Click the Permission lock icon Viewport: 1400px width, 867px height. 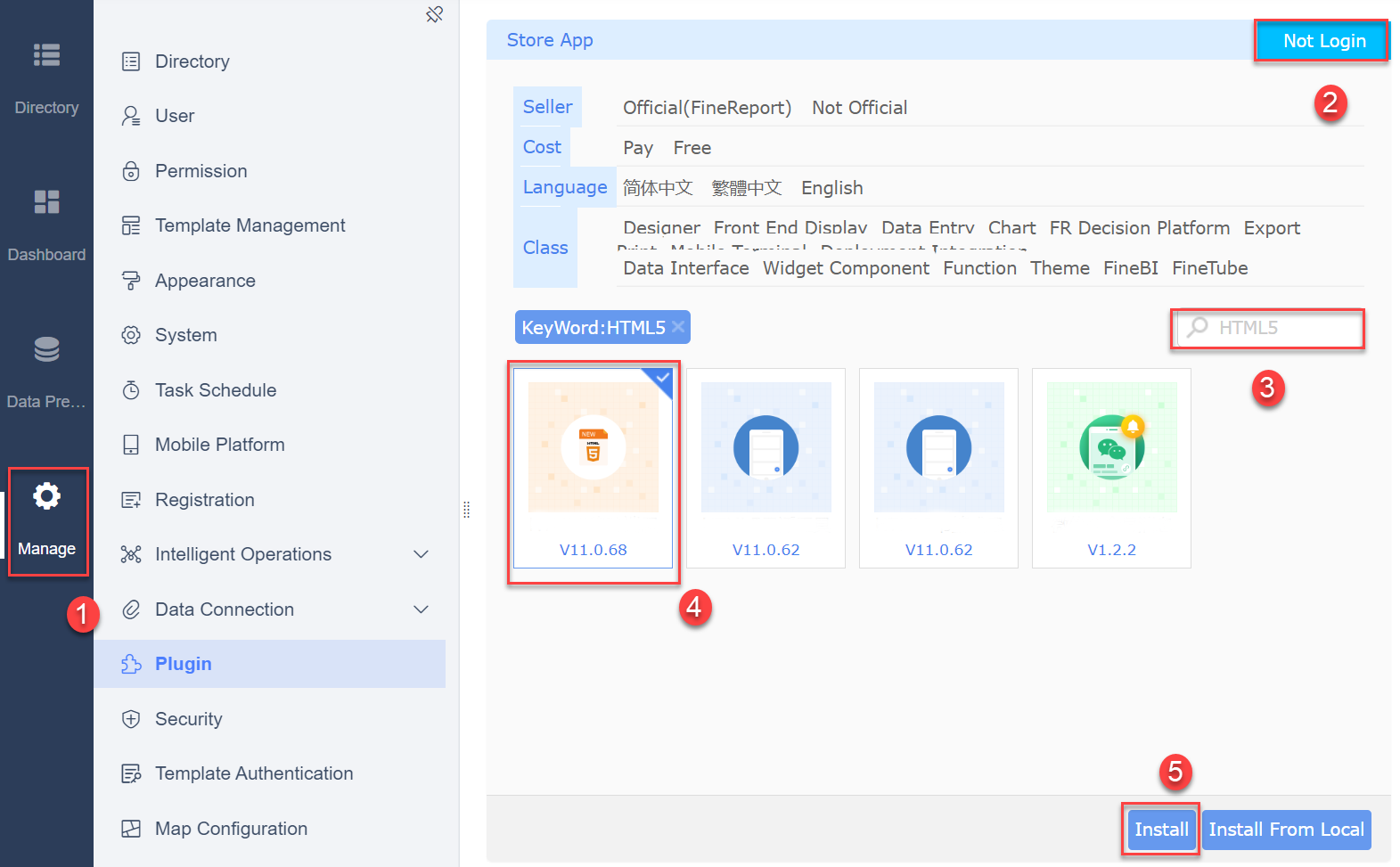131,171
